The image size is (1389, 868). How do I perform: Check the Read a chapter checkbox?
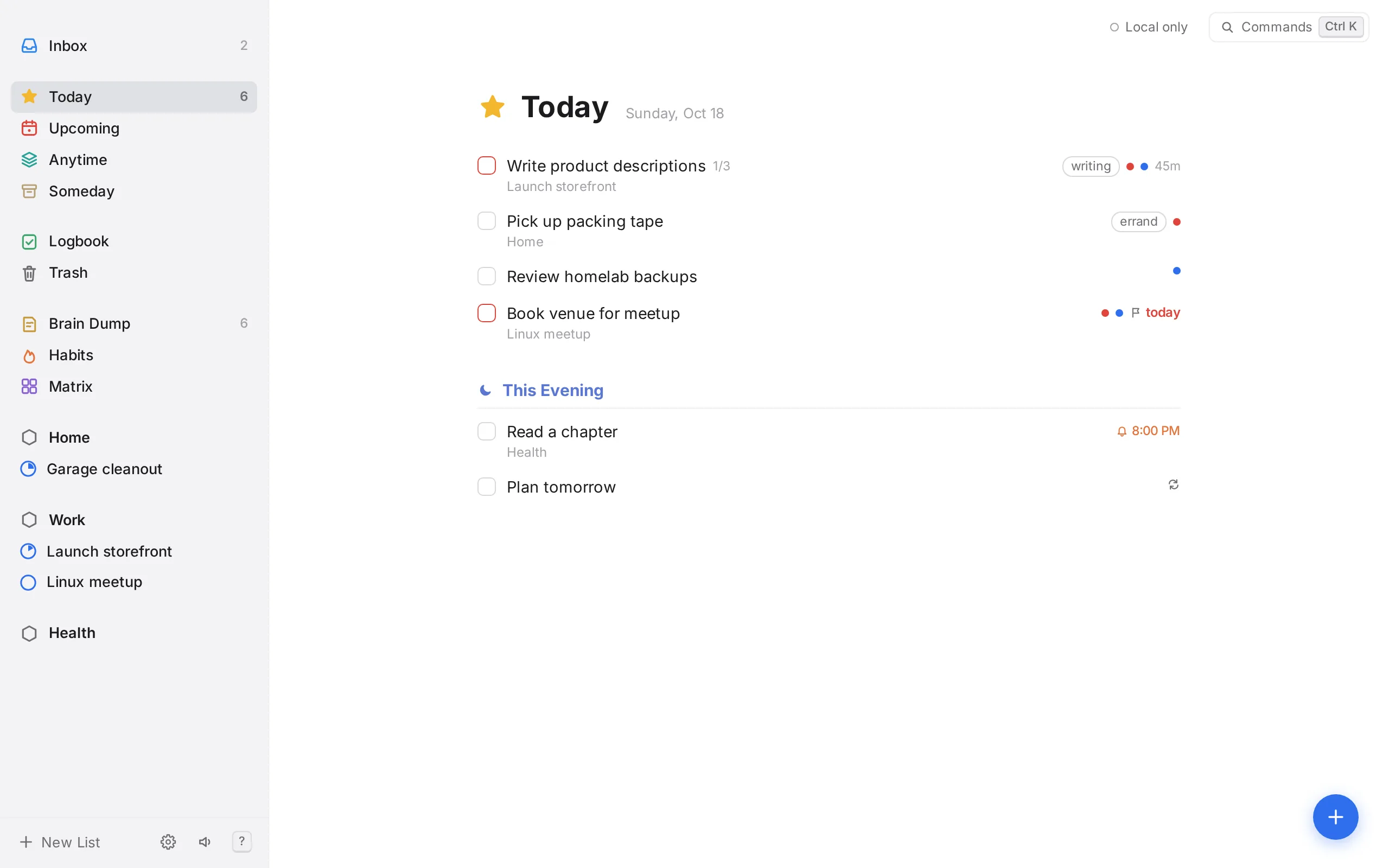[x=486, y=431]
